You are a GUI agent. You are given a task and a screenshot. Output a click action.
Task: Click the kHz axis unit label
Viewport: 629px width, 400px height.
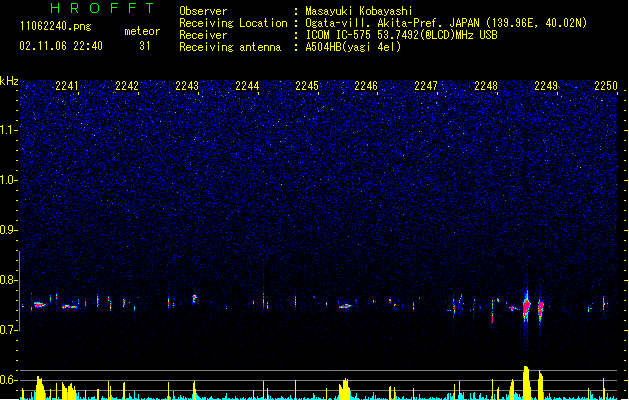[x=9, y=81]
